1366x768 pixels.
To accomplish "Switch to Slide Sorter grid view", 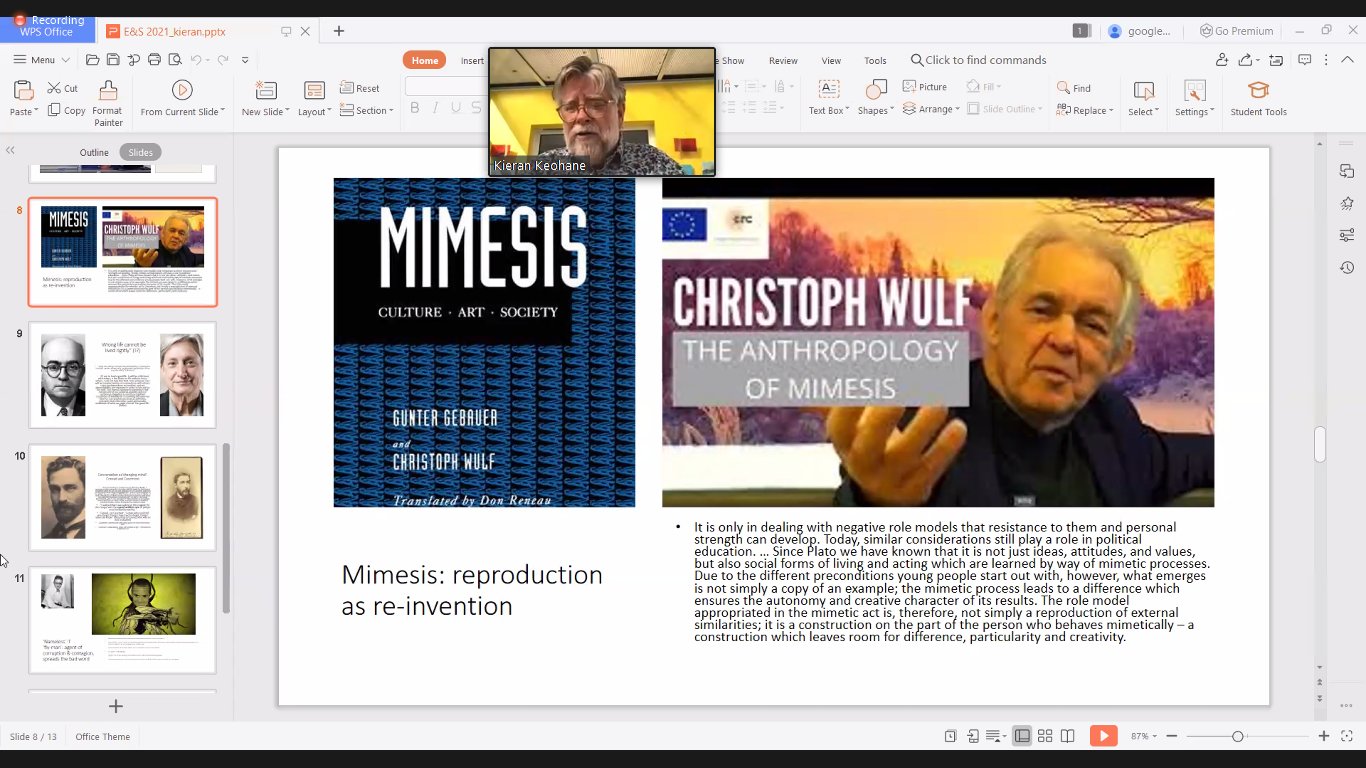I will [1045, 736].
